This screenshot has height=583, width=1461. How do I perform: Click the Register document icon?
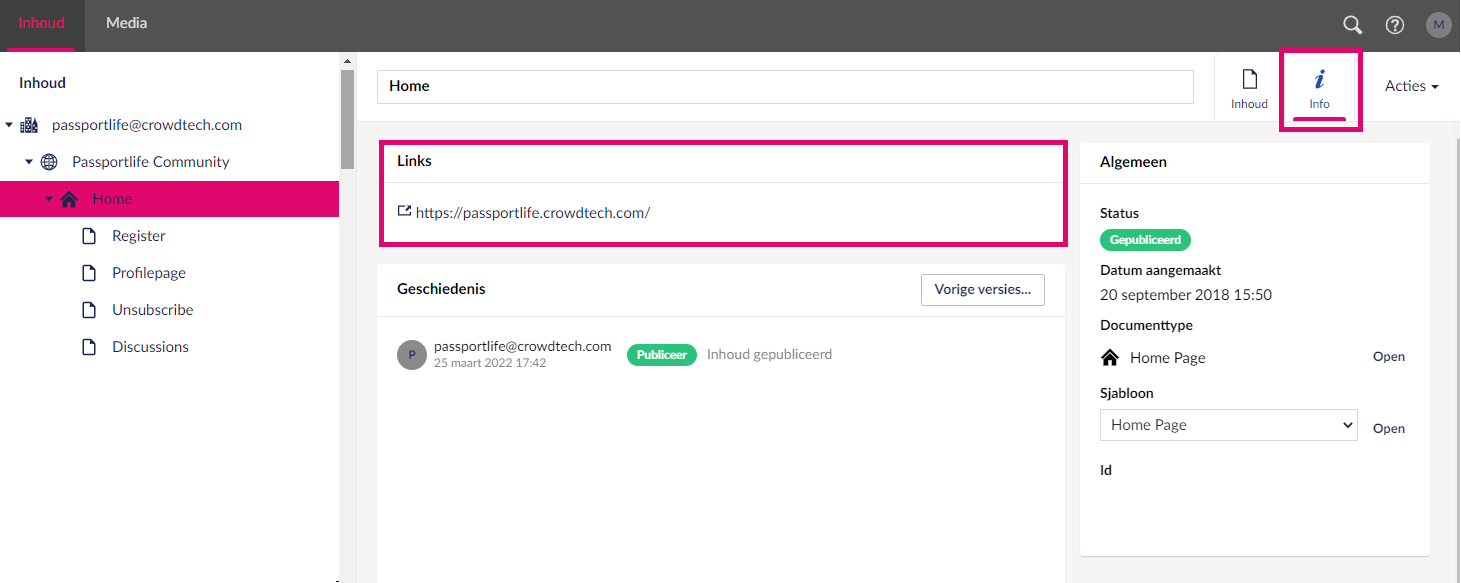tap(89, 236)
